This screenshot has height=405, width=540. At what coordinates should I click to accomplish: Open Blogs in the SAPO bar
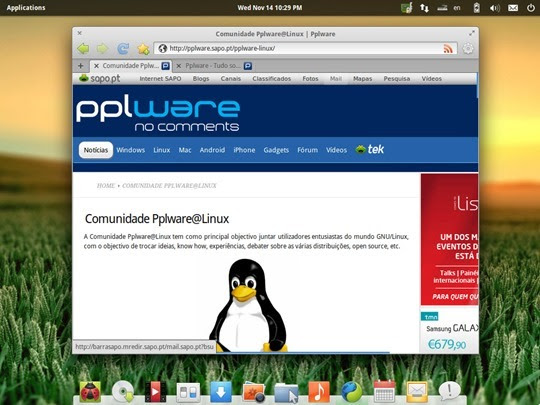(201, 79)
